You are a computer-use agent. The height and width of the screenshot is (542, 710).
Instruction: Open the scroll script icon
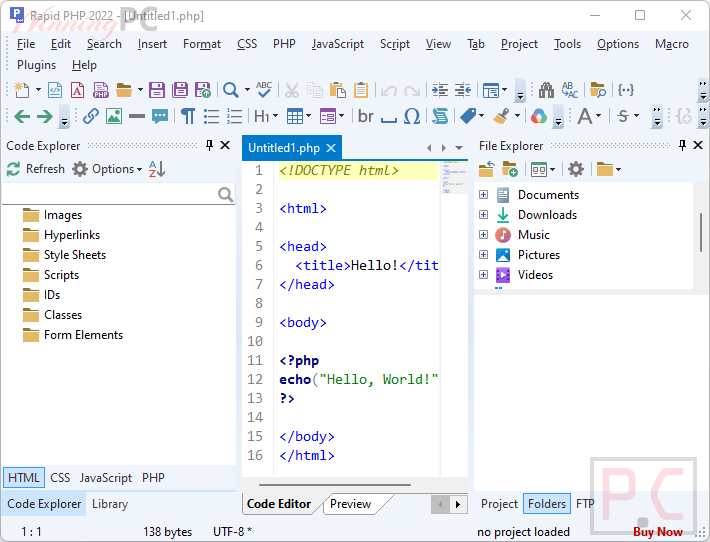440,116
